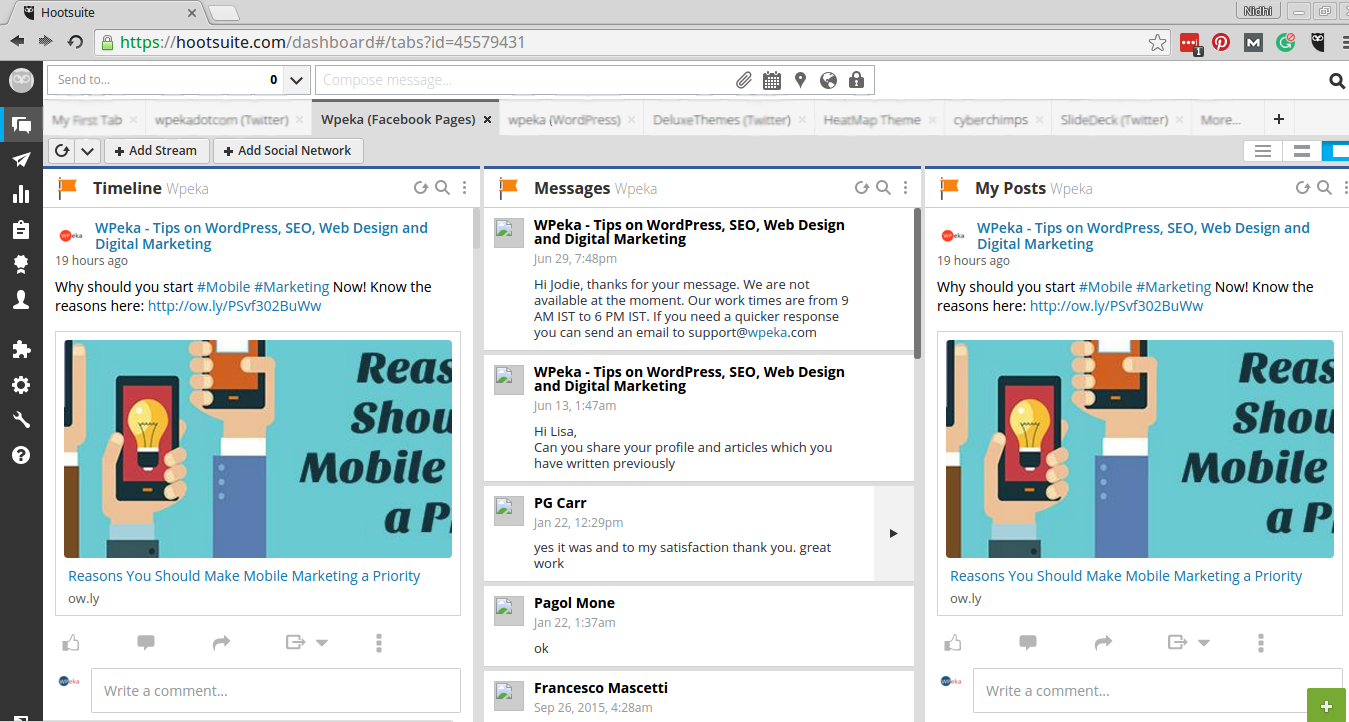This screenshot has height=722, width=1349.
Task: Open the Publisher paper-plane icon in sidebar
Action: (x=21, y=159)
